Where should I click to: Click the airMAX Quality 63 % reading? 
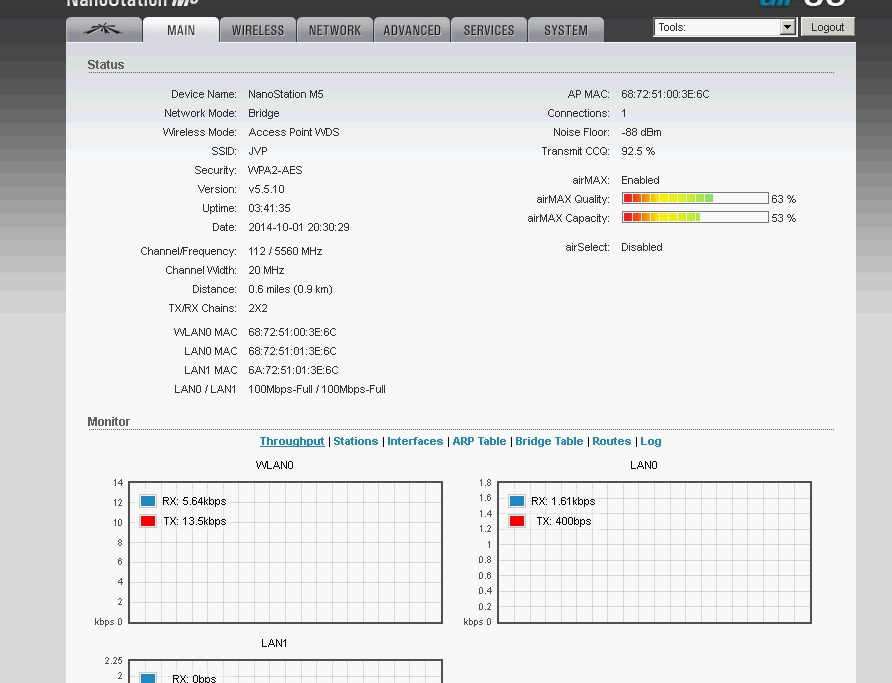click(x=783, y=199)
